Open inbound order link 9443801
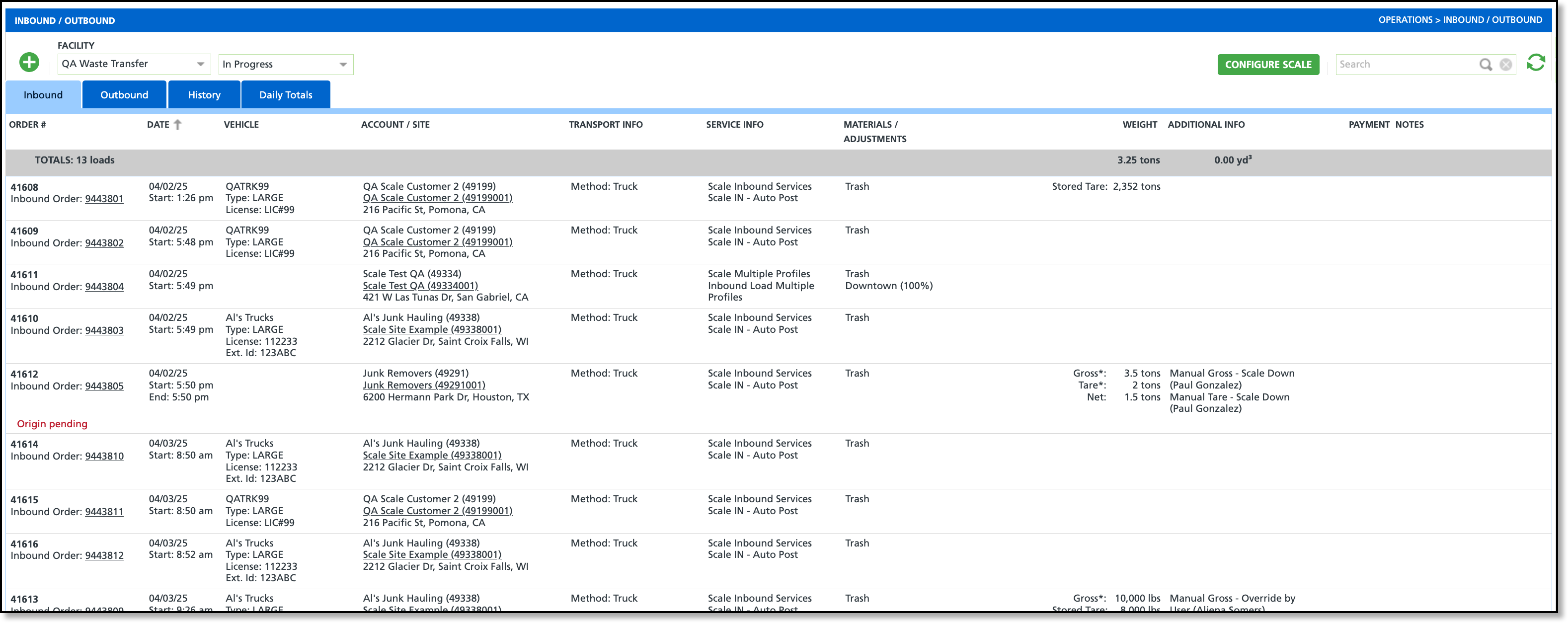Viewport: 1568px width, 623px height. [104, 199]
